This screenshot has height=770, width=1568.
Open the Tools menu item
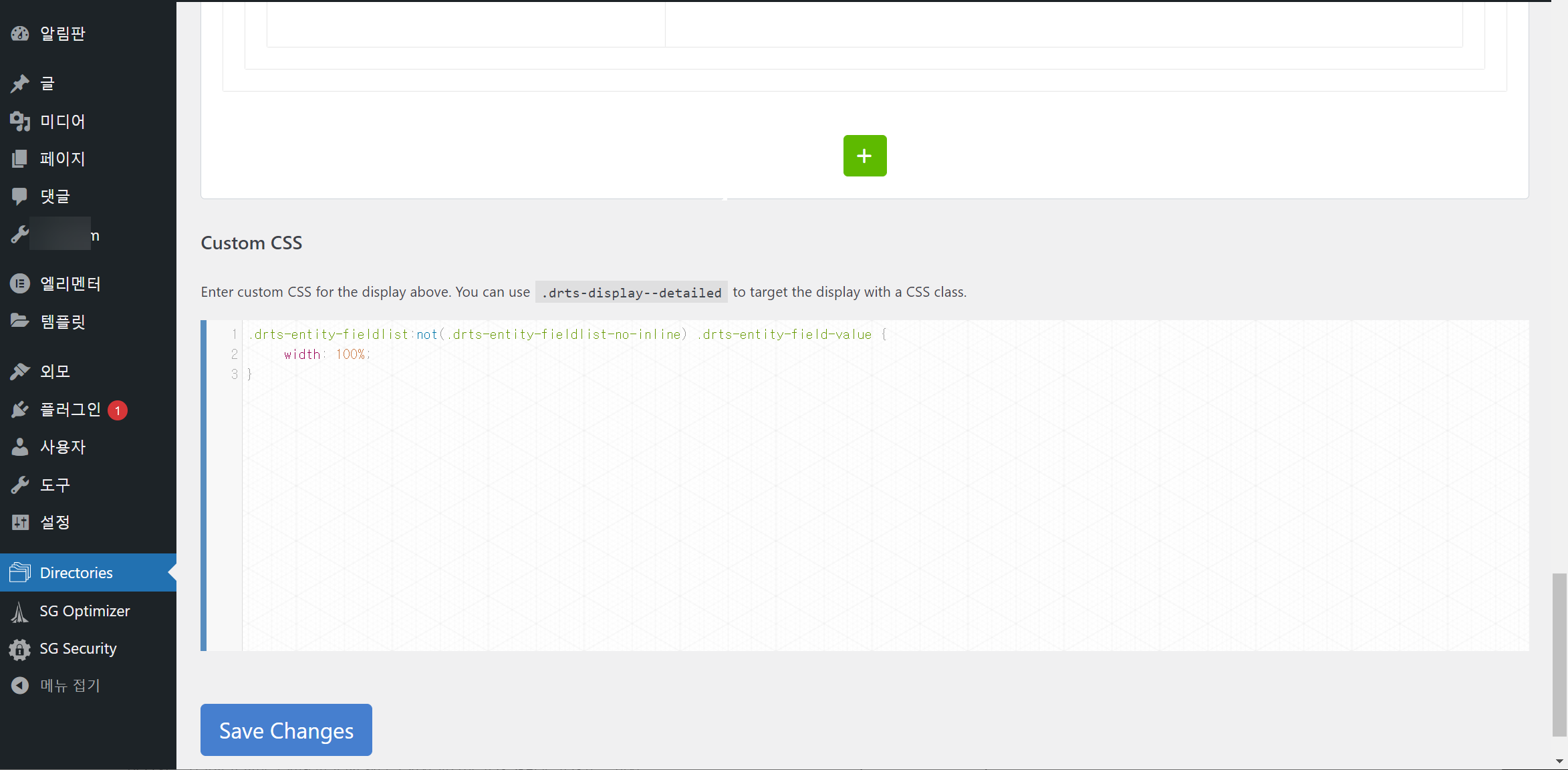[55, 485]
